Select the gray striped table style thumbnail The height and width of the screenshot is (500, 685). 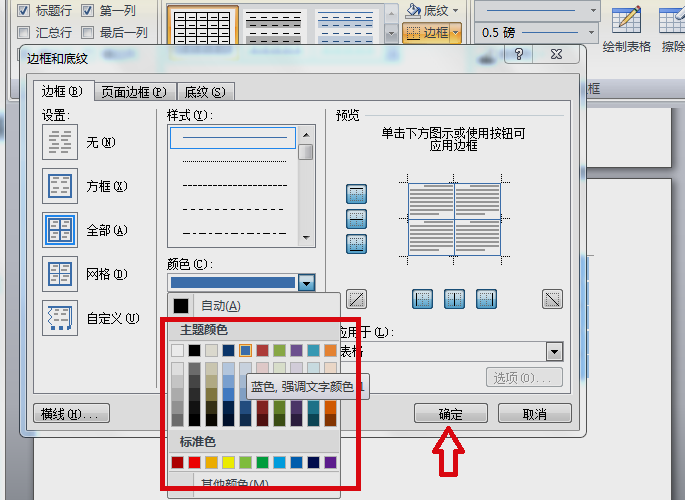pos(273,26)
